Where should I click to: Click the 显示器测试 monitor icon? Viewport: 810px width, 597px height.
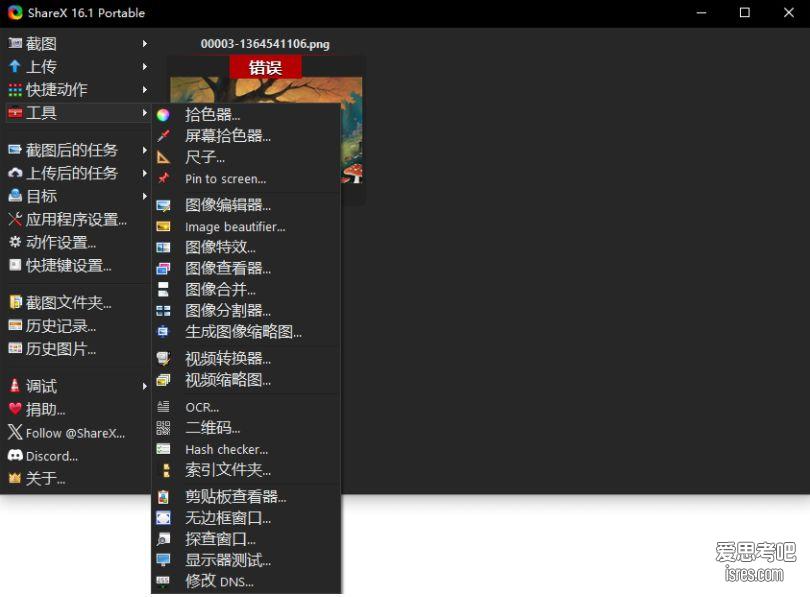163,560
